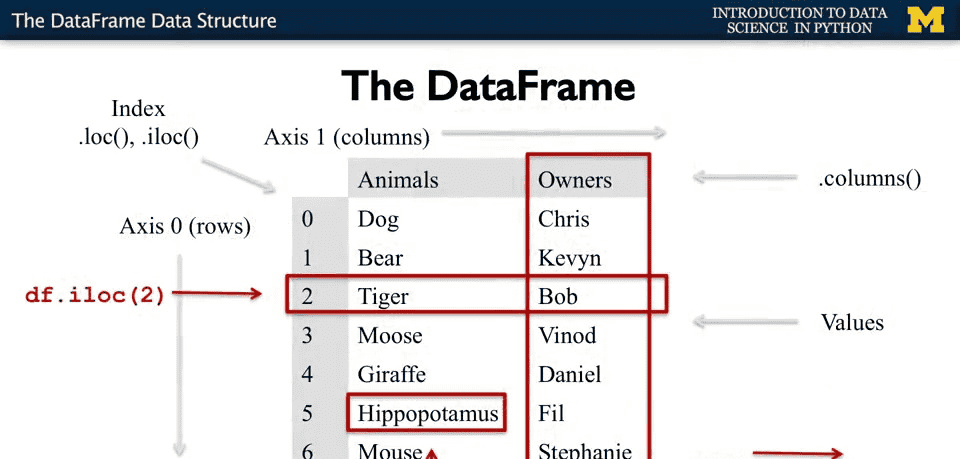The width and height of the screenshot is (960, 459).
Task: Click the Hippopotamus cell
Action: [x=427, y=413]
